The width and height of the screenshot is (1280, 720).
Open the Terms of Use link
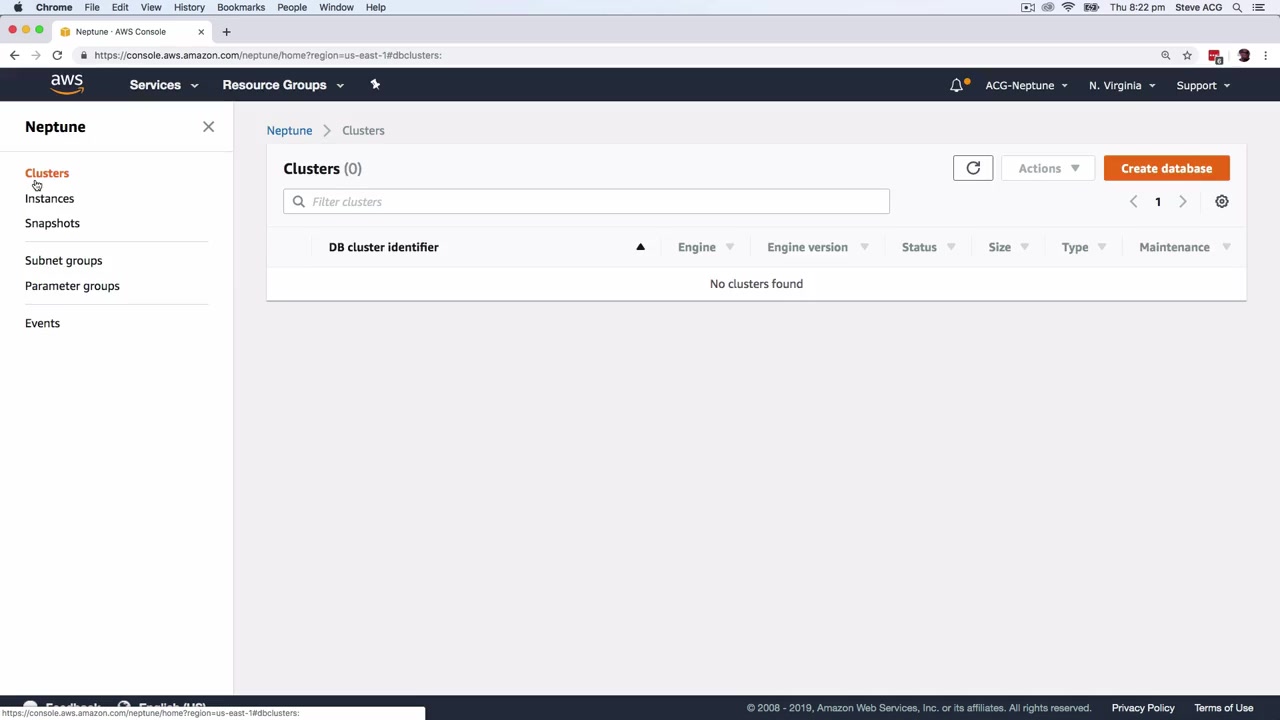pyautogui.click(x=1223, y=708)
